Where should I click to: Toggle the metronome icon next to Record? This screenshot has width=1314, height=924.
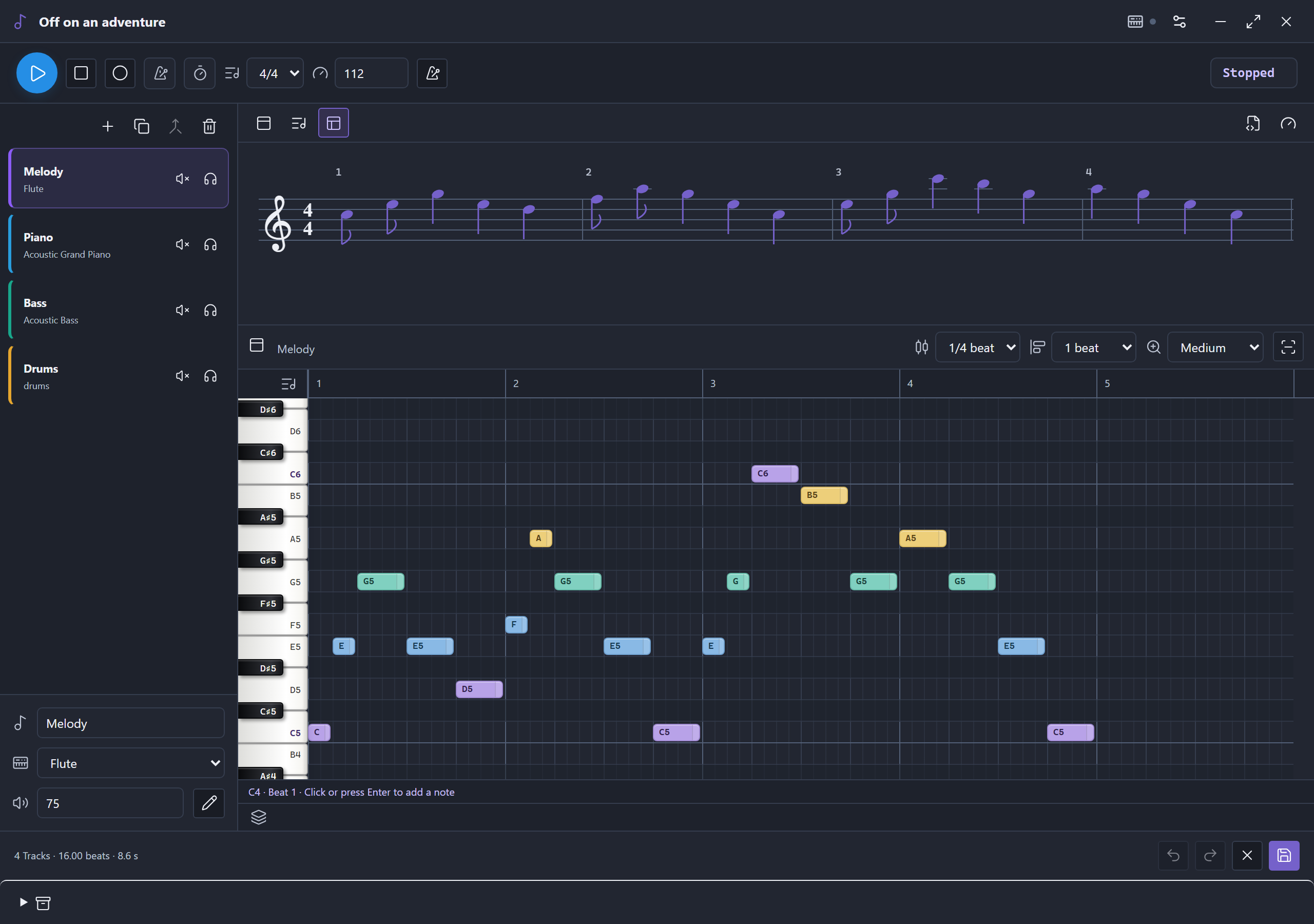[160, 73]
